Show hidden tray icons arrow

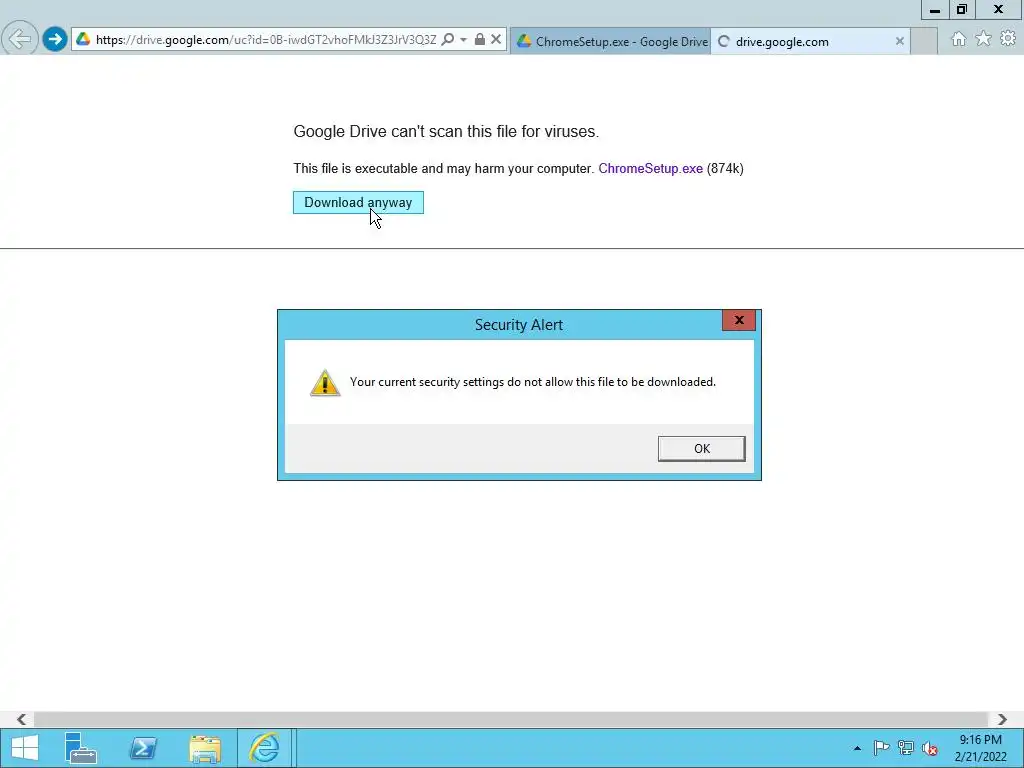857,748
